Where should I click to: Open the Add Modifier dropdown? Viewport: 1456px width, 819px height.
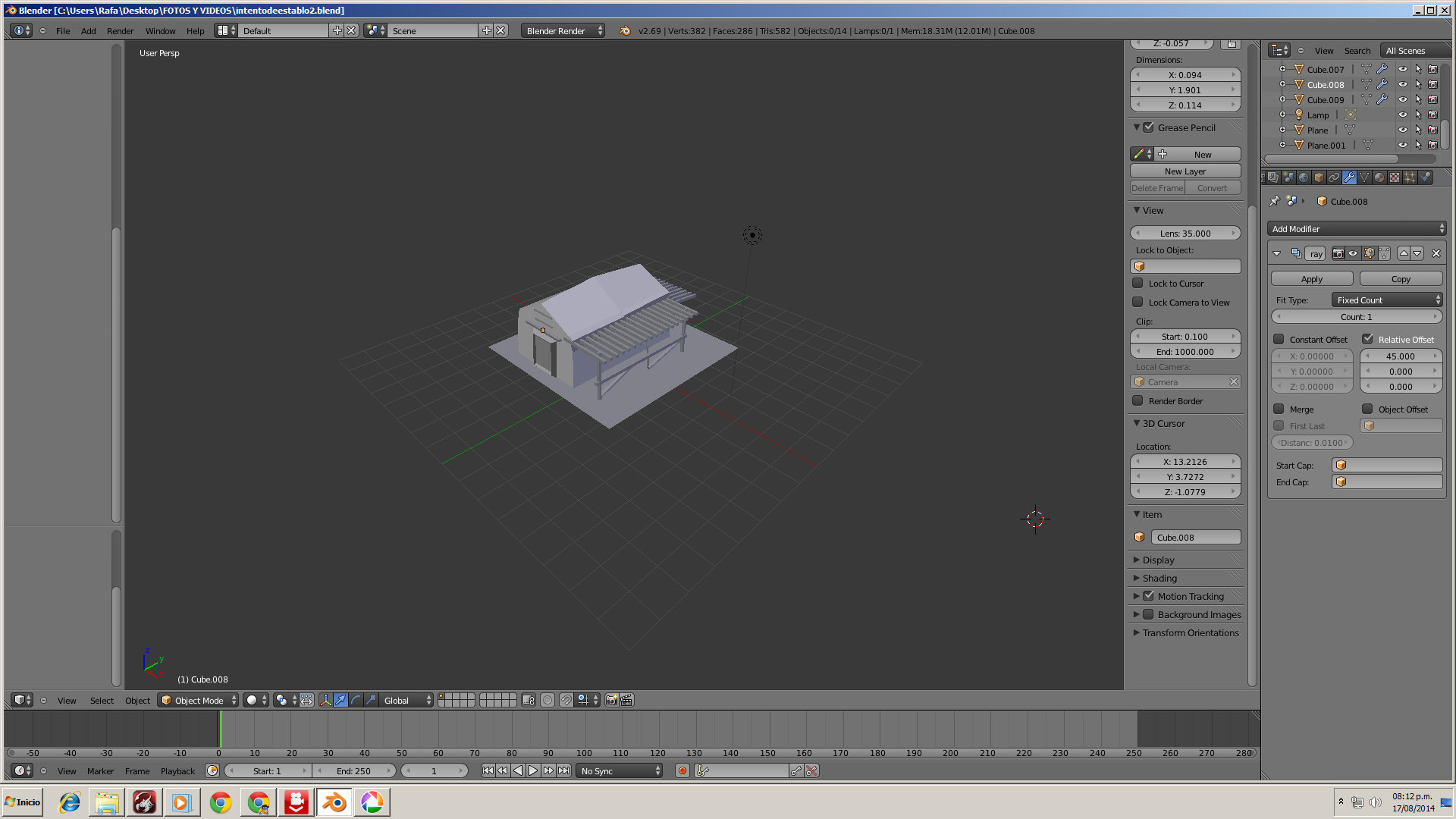pyautogui.click(x=1356, y=228)
